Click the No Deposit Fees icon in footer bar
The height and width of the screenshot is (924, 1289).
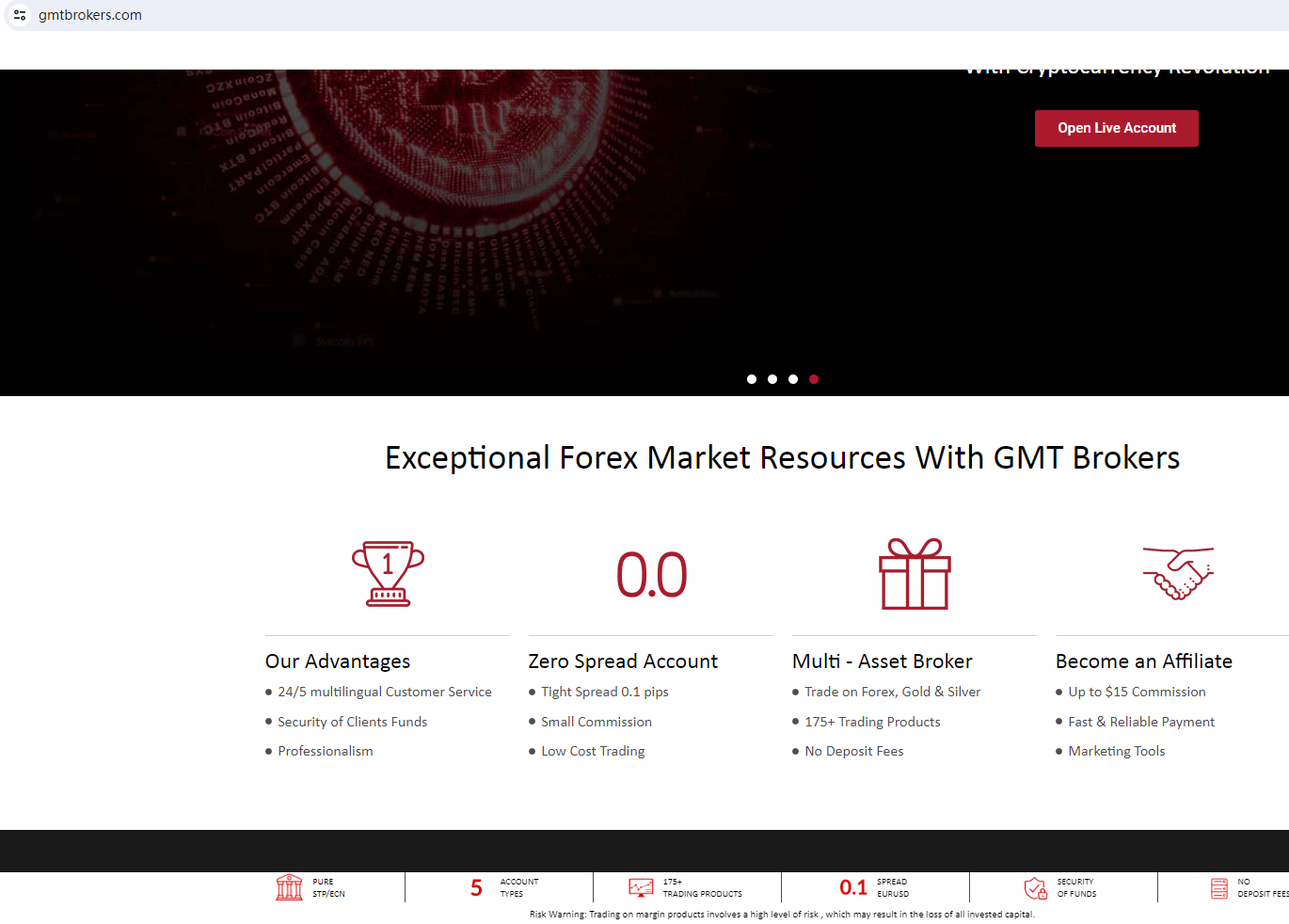click(x=1219, y=888)
